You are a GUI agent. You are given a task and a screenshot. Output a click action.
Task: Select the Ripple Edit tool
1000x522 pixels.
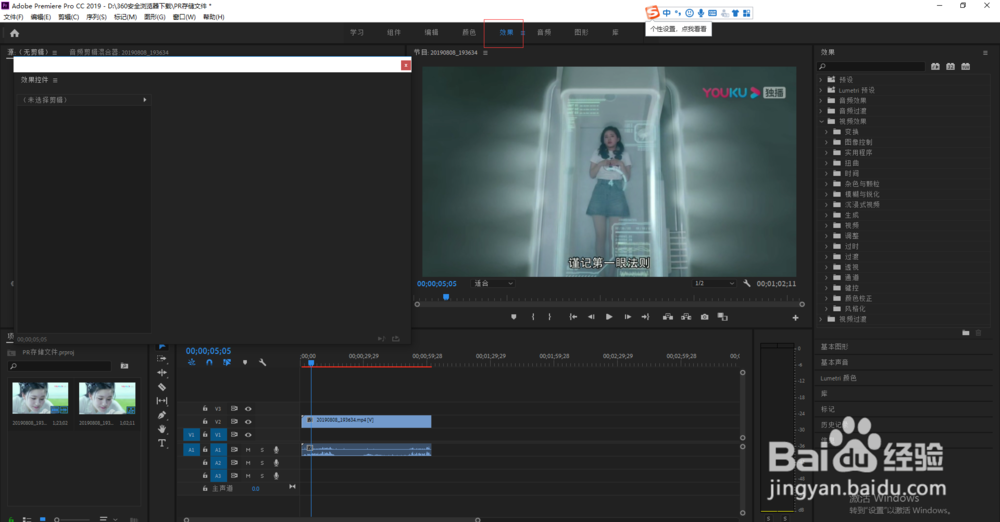[162, 373]
